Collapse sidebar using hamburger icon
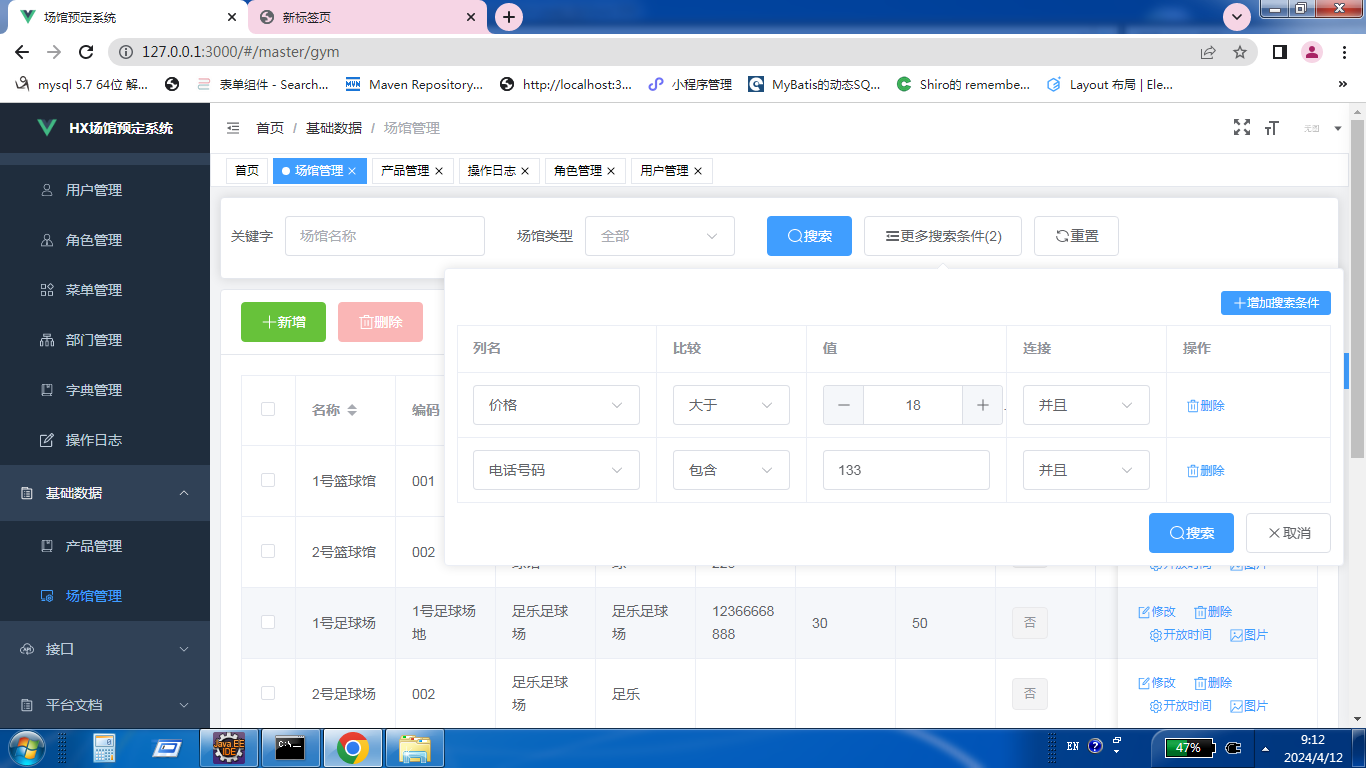The image size is (1366, 768). [233, 128]
